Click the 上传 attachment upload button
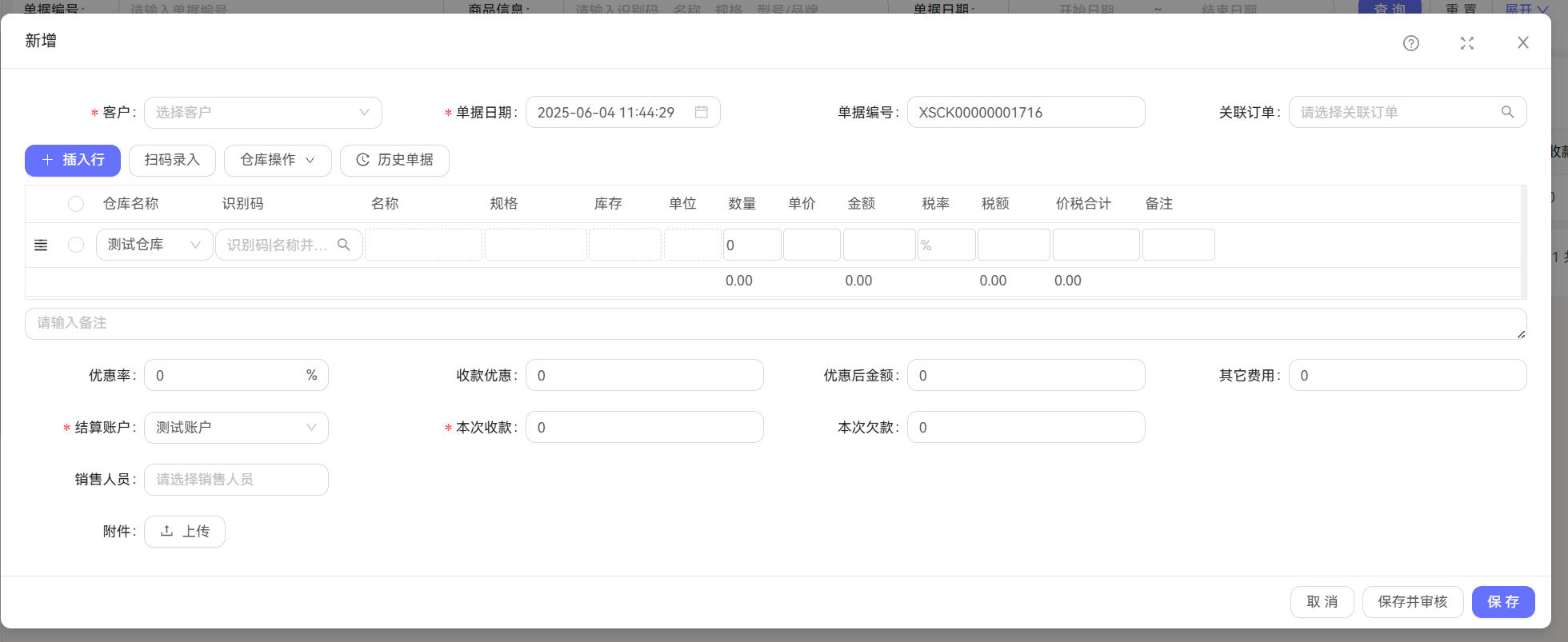This screenshot has height=642, width=1568. click(185, 532)
